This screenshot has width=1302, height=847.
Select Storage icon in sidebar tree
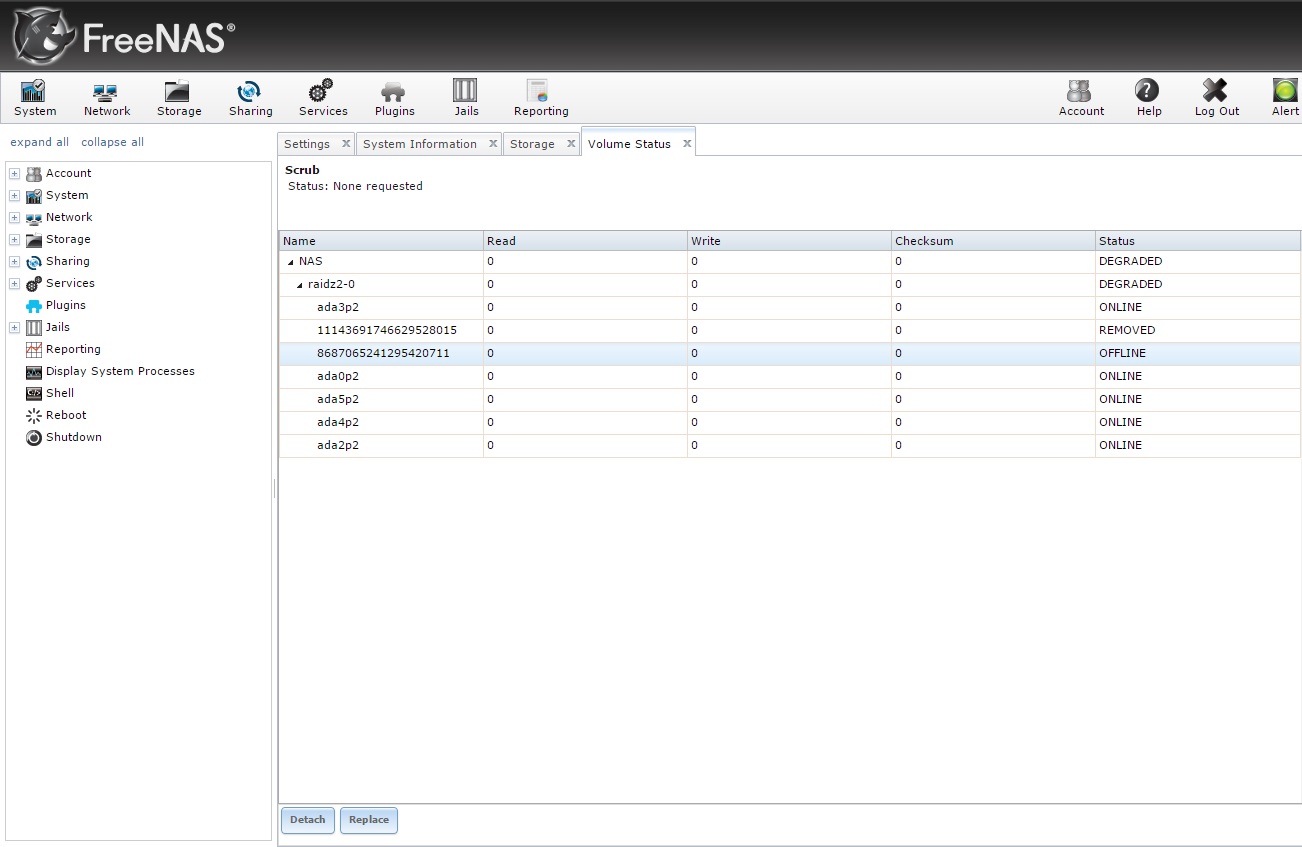click(34, 240)
